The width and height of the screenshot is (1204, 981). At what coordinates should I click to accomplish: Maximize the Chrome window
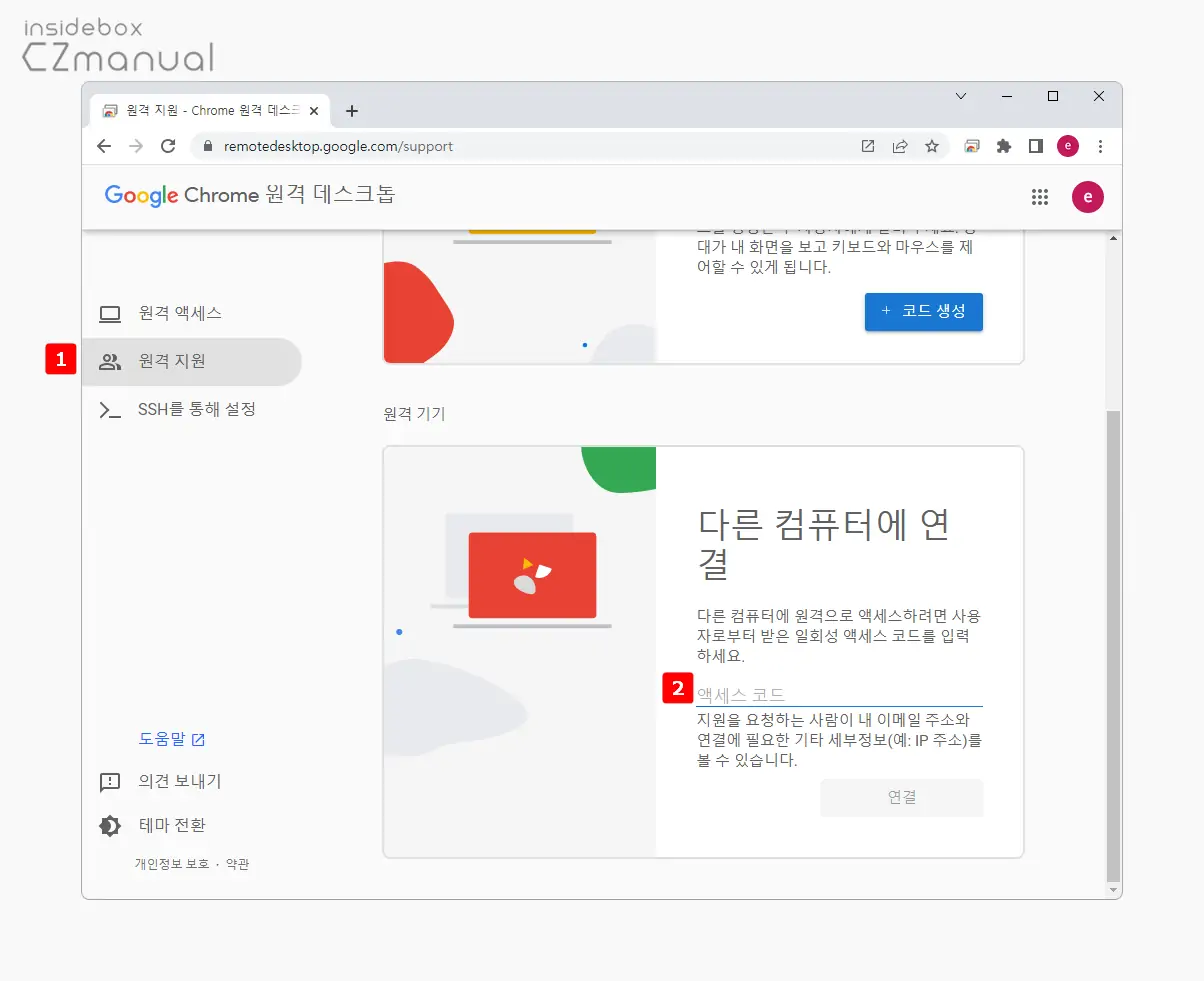[1053, 96]
